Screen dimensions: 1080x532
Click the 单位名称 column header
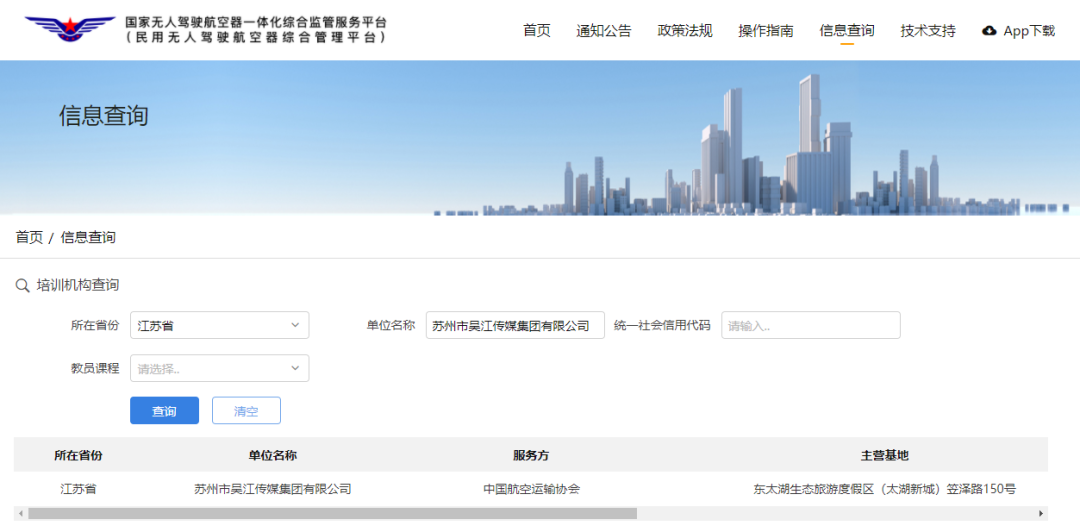[273, 456]
